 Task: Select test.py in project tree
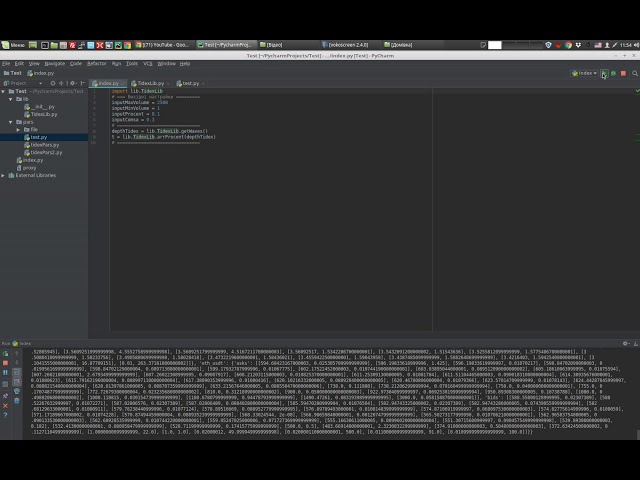[36, 138]
